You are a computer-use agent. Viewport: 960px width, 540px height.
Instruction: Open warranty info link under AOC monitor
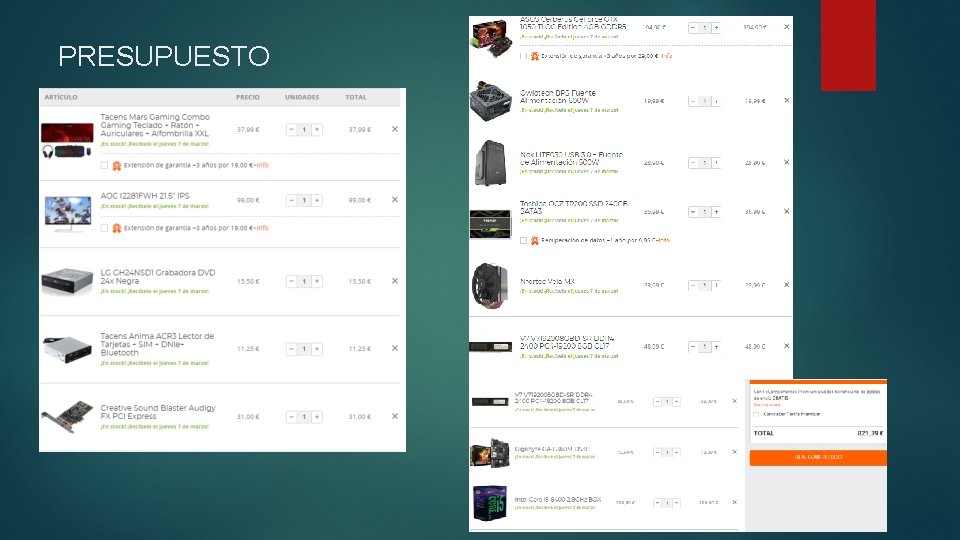(263, 228)
